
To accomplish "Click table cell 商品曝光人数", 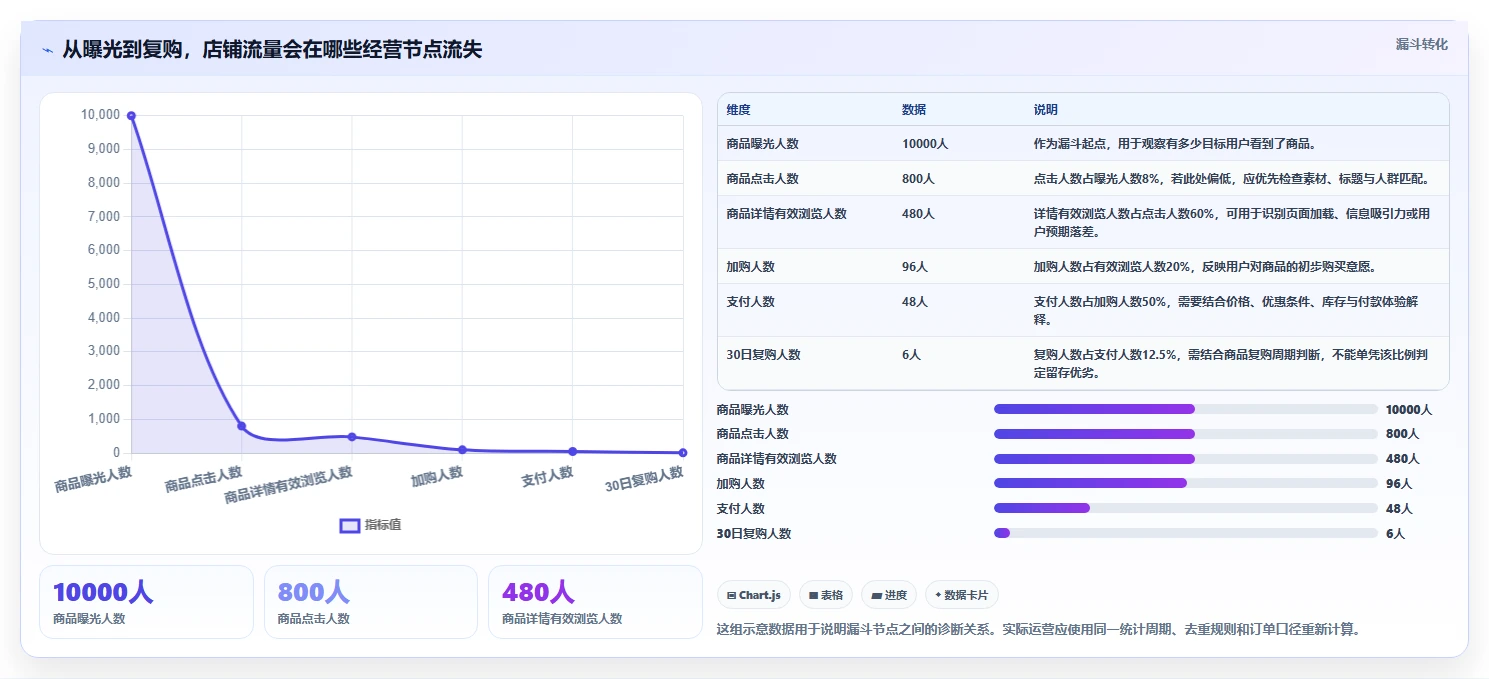I will (x=763, y=144).
